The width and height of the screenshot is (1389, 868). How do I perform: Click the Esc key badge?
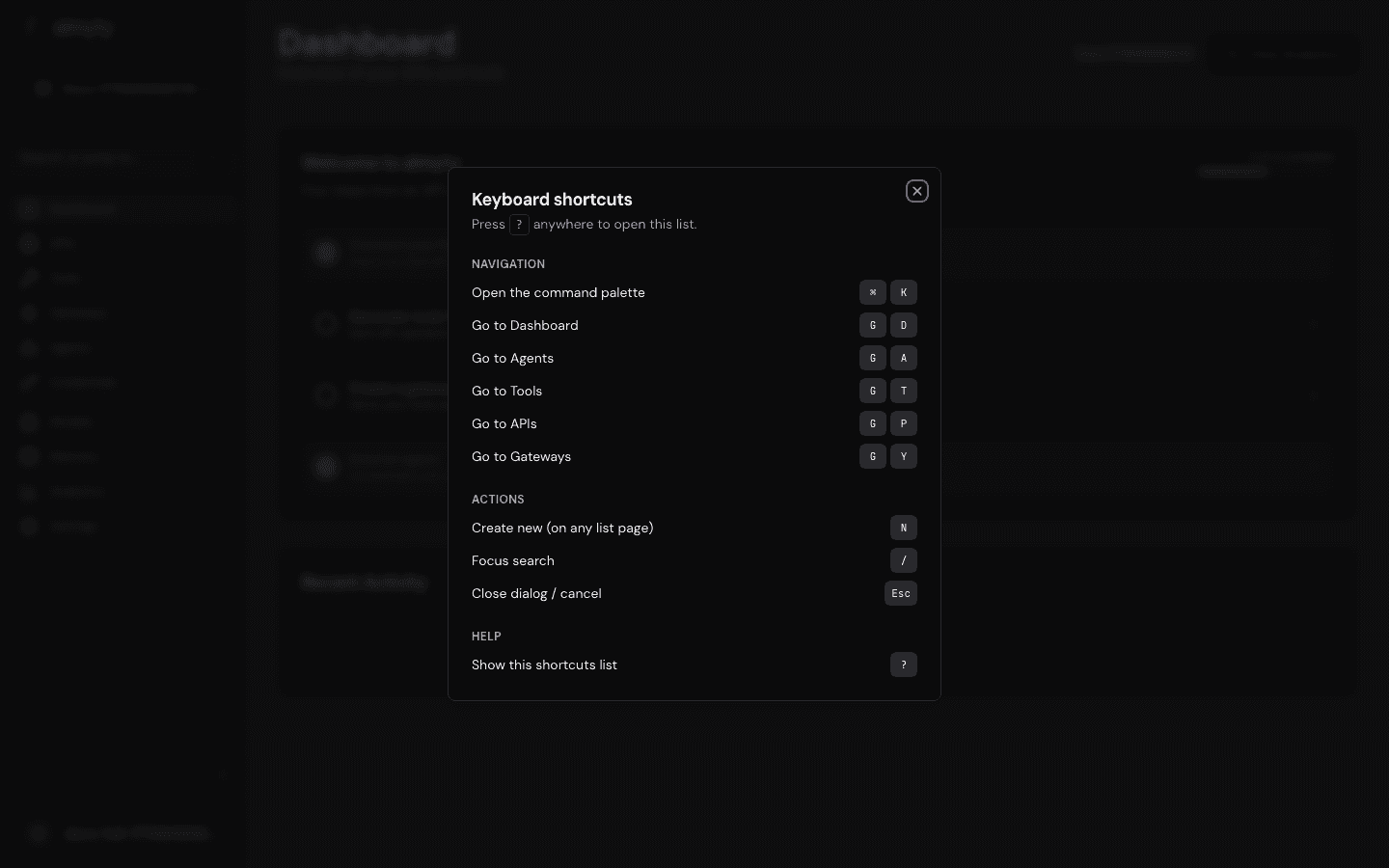pos(901,593)
